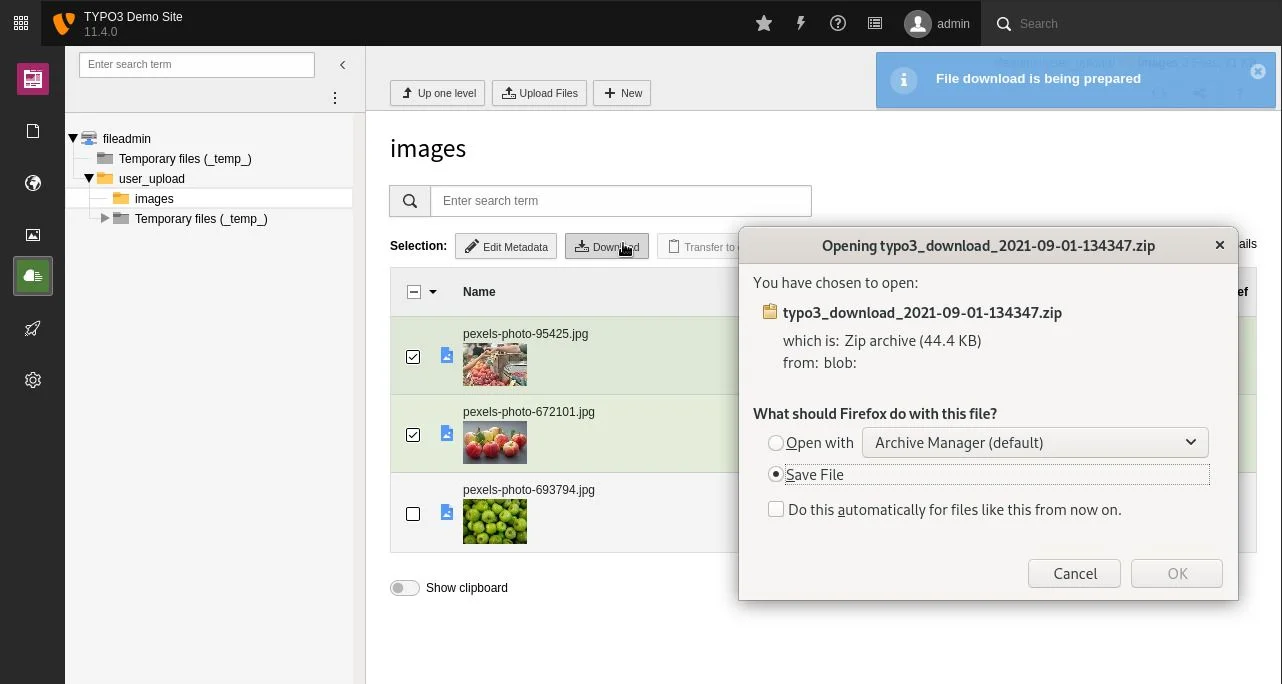Open the Dashboard module in the sidebar

tap(33, 78)
